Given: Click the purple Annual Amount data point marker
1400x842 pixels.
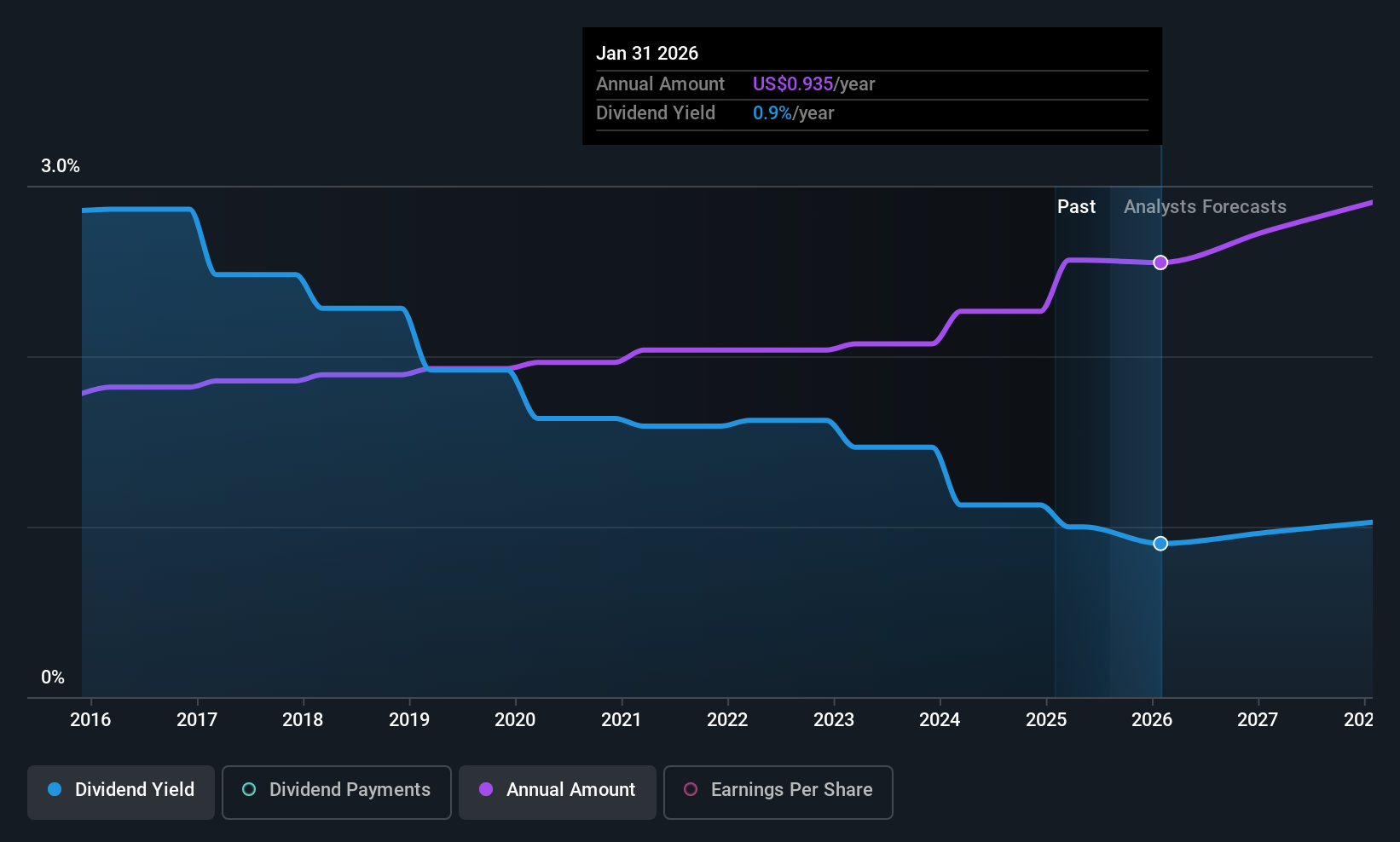Looking at the screenshot, I should point(1160,262).
